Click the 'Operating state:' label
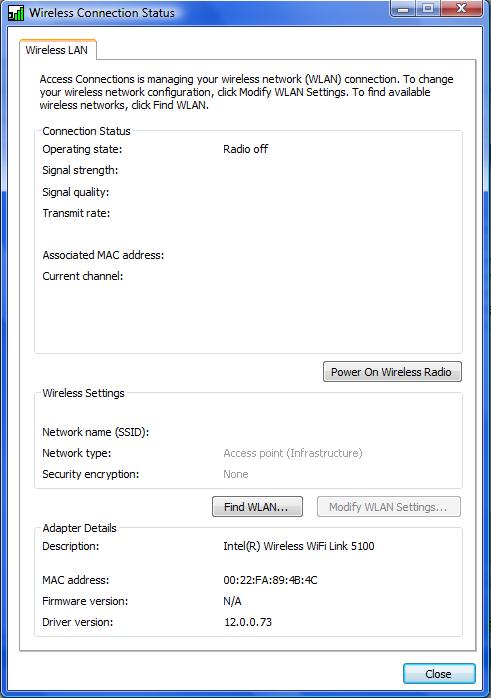The image size is (491, 698). [82, 150]
